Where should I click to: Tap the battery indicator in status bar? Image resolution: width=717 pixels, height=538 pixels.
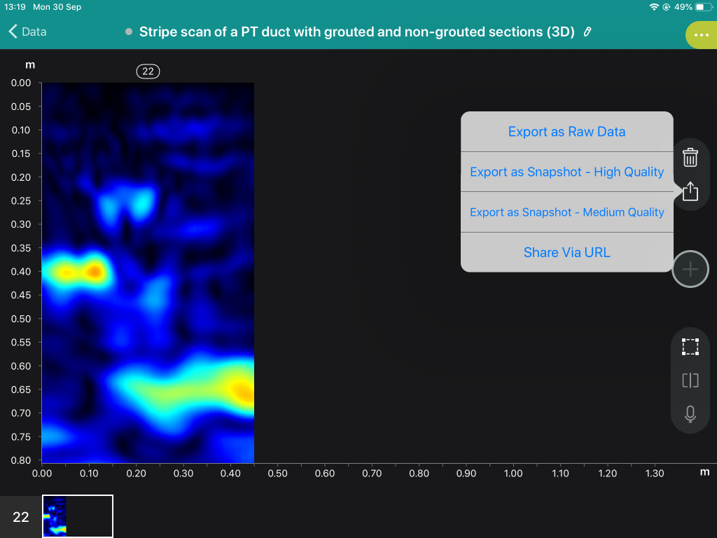703,7
